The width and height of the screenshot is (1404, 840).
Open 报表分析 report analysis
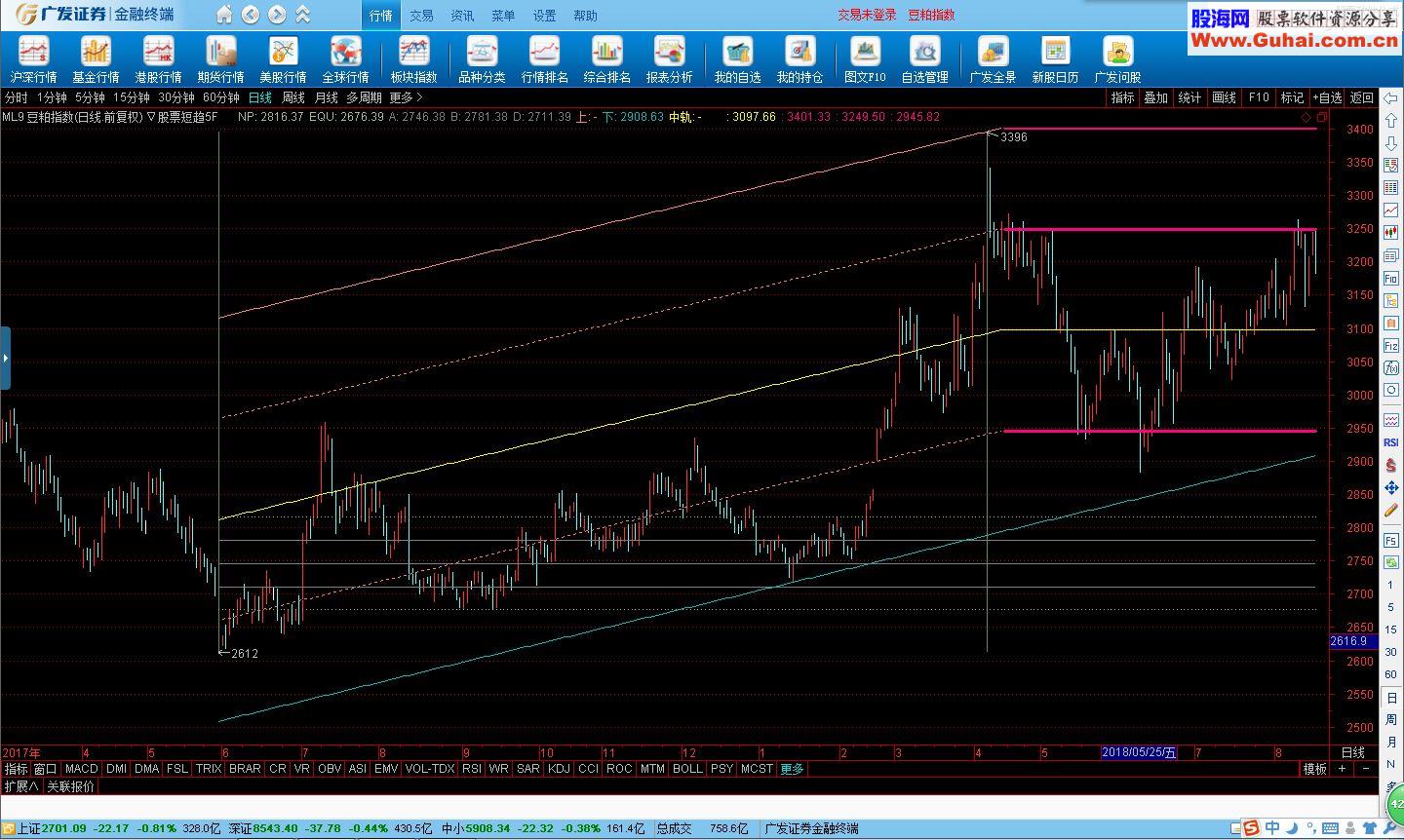pyautogui.click(x=669, y=60)
